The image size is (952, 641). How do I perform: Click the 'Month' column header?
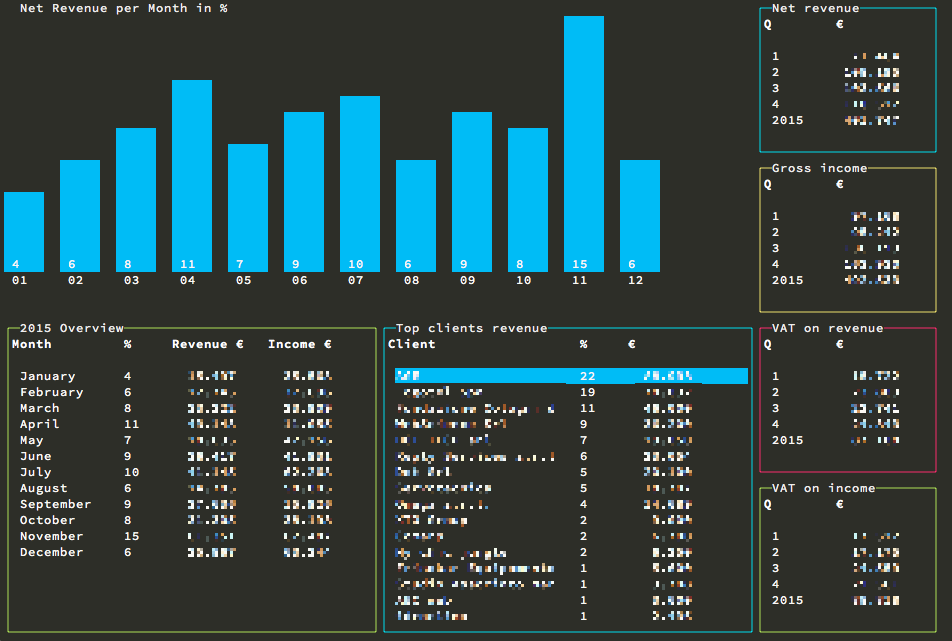click(x=32, y=344)
